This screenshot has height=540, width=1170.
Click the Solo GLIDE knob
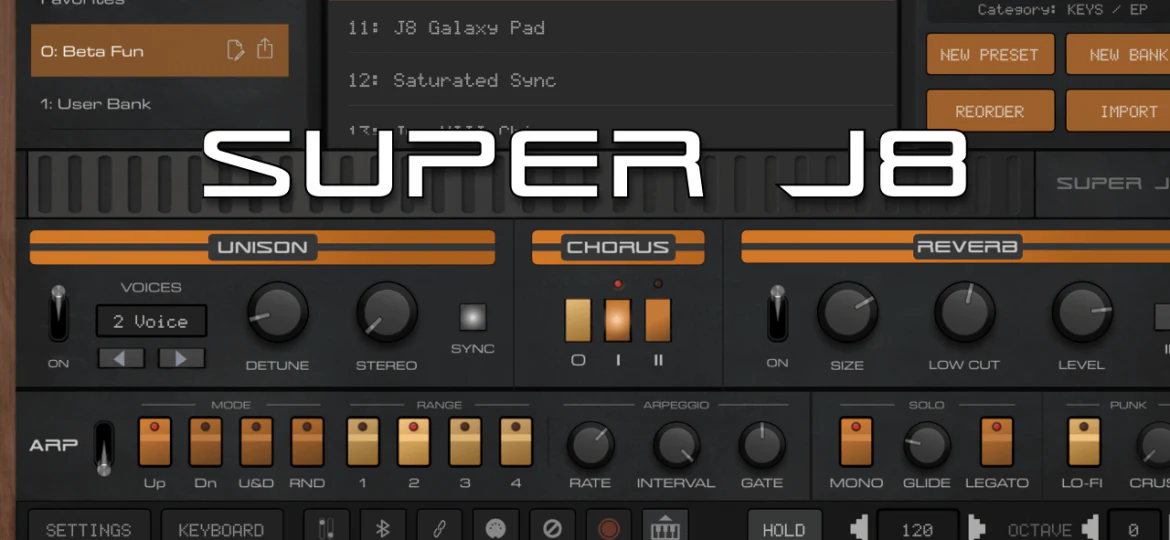pyautogui.click(x=927, y=445)
